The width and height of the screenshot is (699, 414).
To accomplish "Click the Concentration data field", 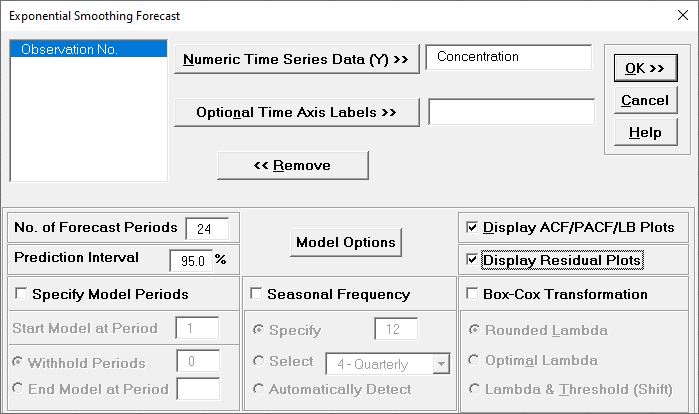I will (x=508, y=58).
